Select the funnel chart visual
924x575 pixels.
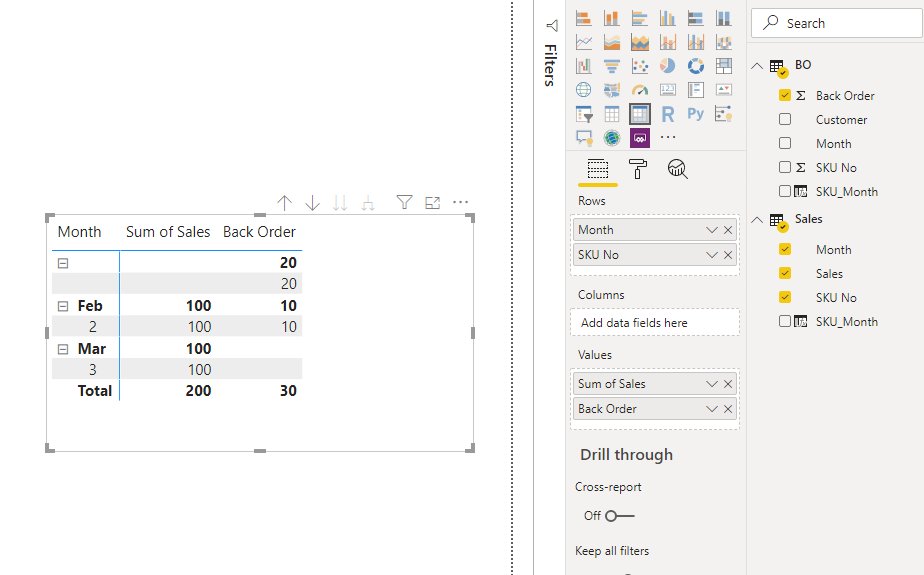(612, 66)
